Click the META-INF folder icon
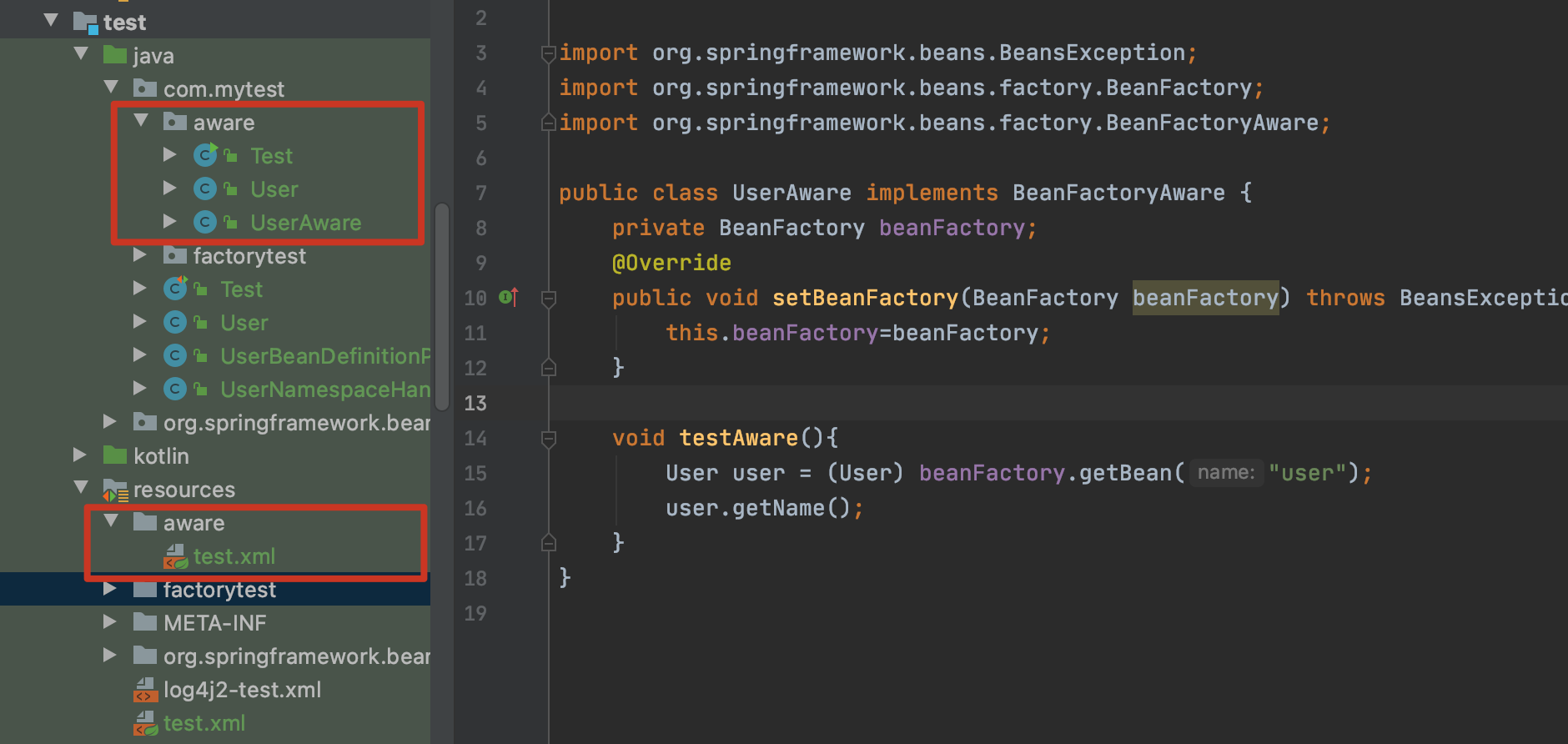1568x744 pixels. coord(144,621)
